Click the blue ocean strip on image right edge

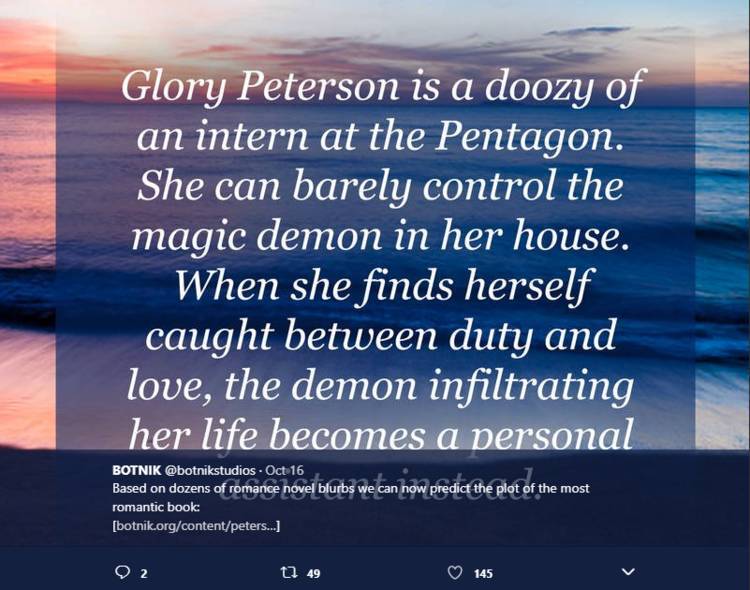[722, 144]
